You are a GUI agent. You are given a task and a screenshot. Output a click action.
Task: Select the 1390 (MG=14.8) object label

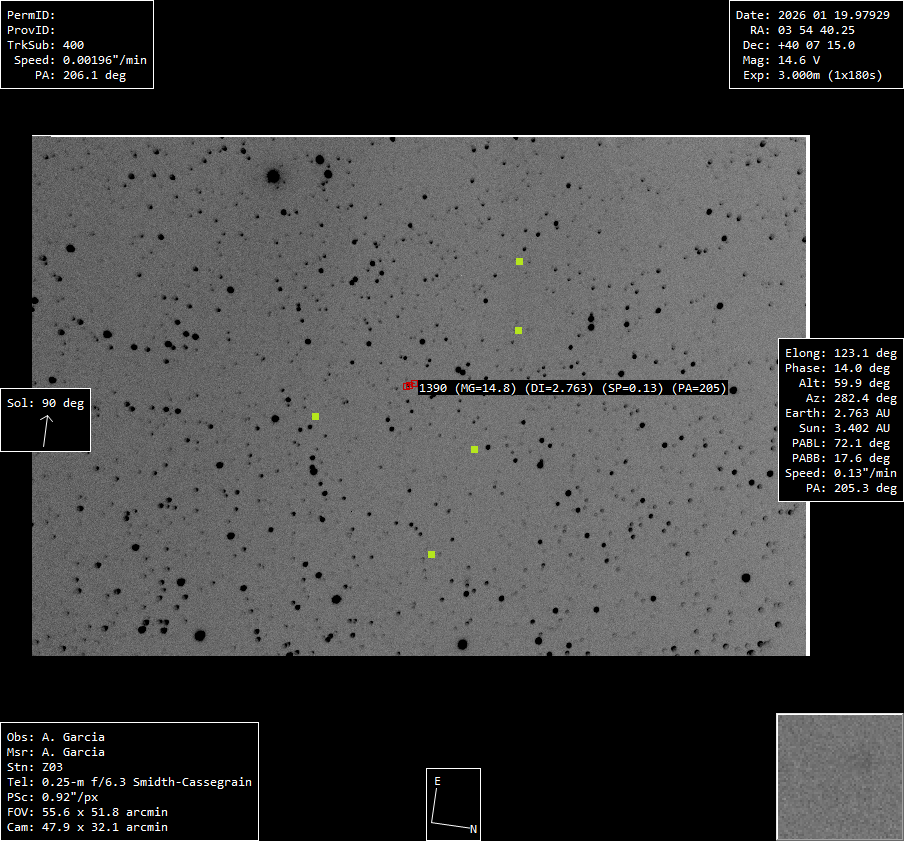[x=467, y=388]
